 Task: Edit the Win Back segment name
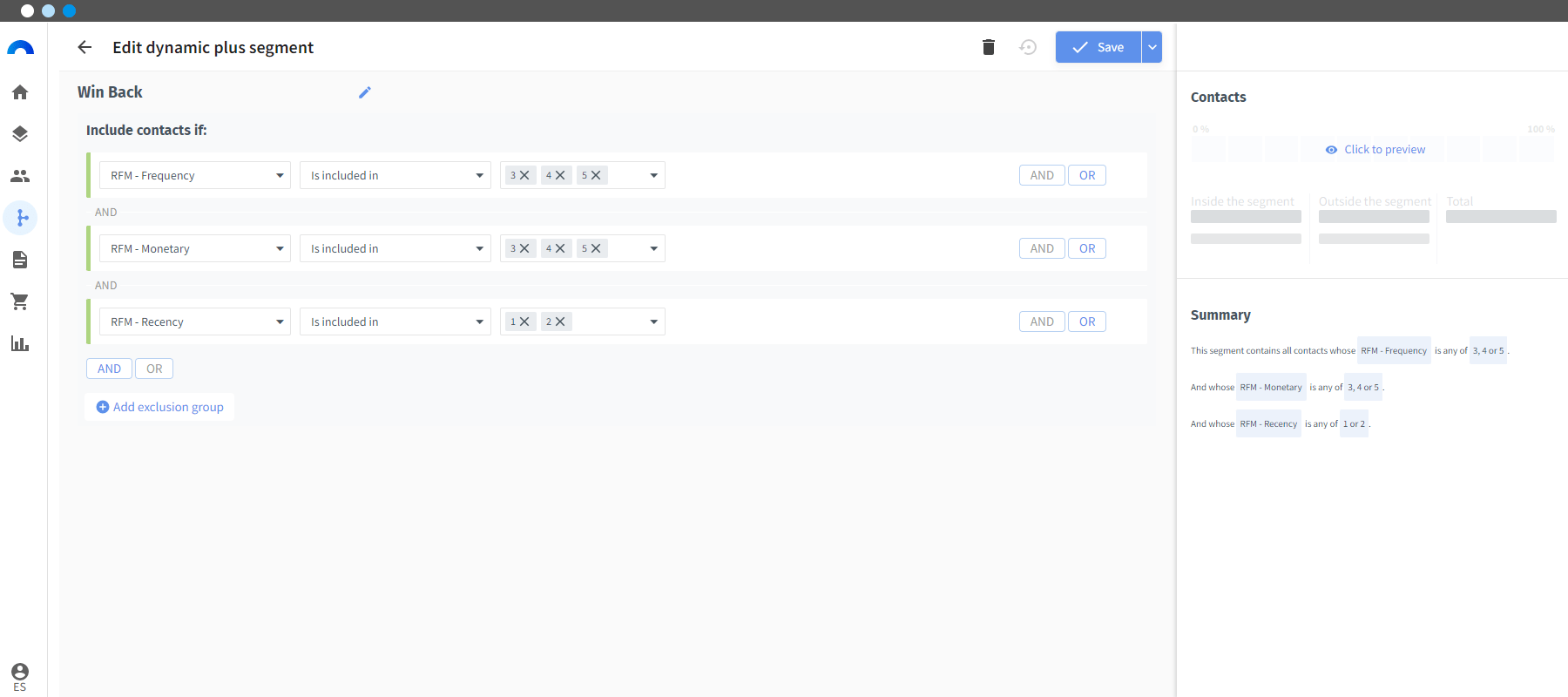coord(365,92)
